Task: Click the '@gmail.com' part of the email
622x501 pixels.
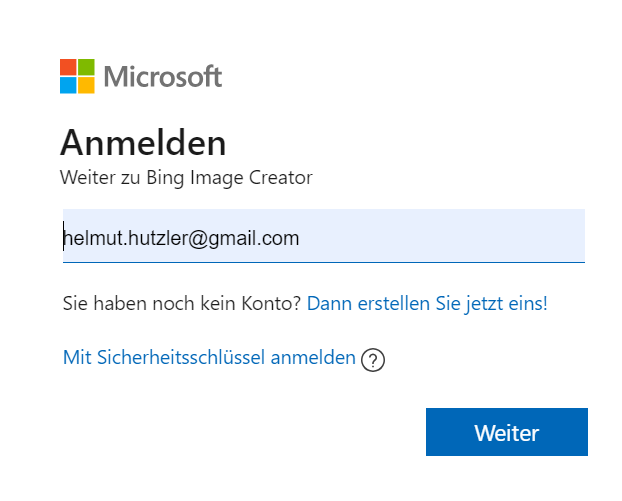Action: [x=244, y=238]
